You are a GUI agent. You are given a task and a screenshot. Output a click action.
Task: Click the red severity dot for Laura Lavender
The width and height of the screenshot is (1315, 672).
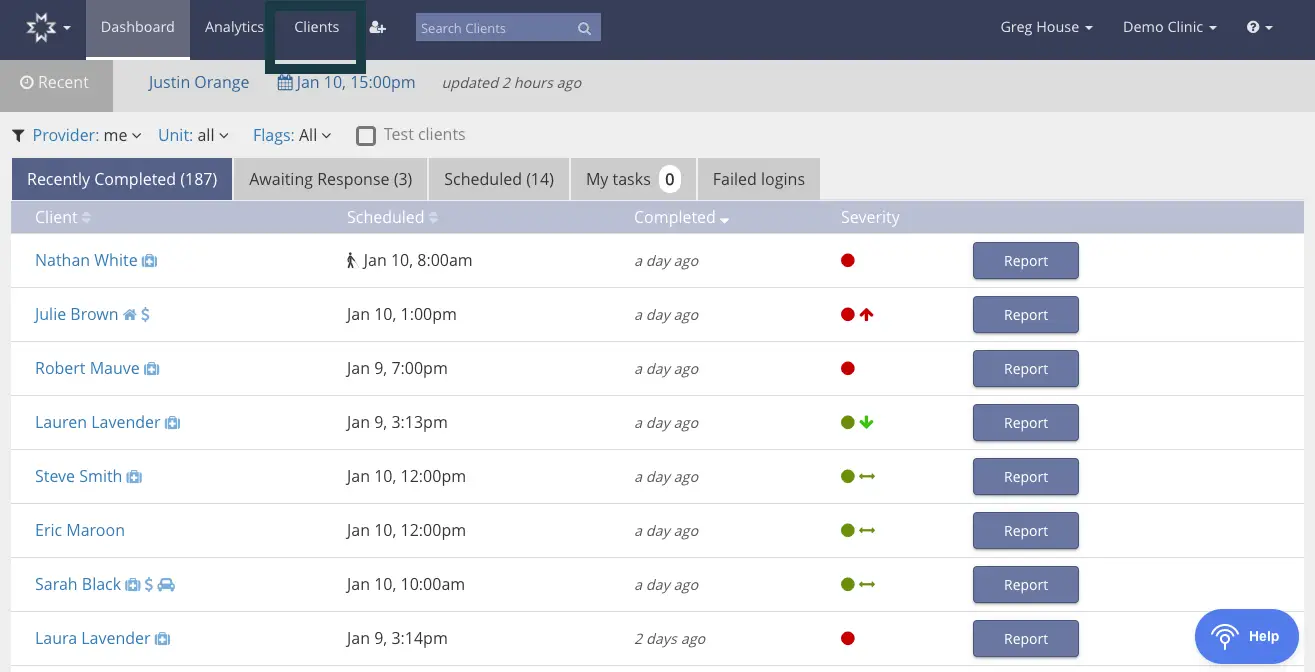(x=847, y=638)
